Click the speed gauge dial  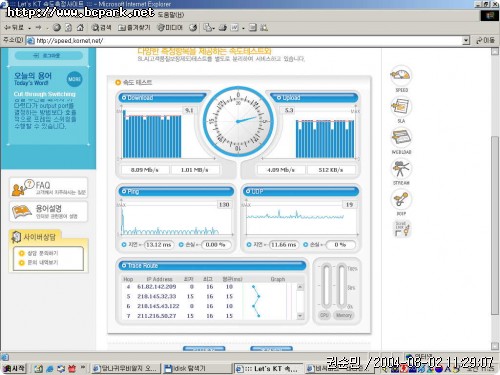(x=238, y=121)
